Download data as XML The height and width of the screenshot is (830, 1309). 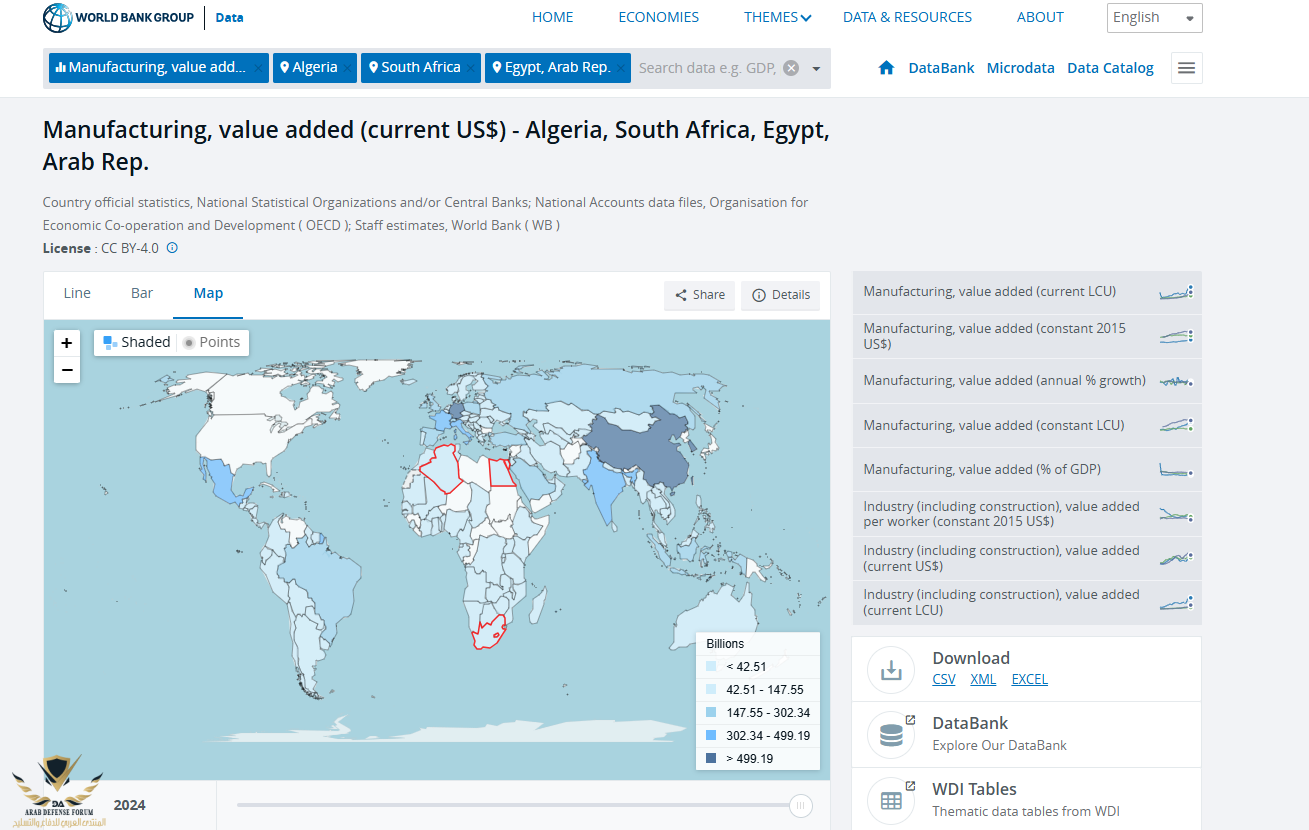pos(983,679)
